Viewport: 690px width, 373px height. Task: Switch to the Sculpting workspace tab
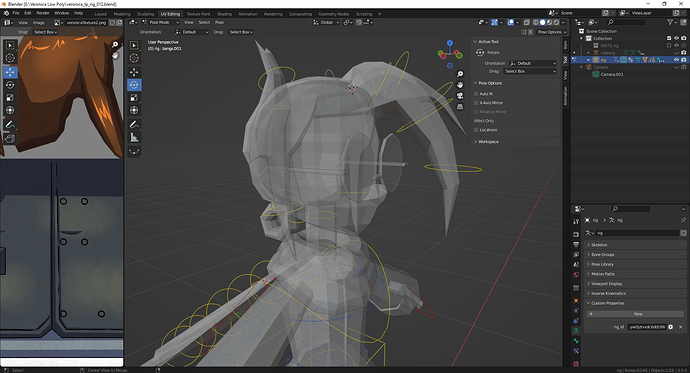146,14
